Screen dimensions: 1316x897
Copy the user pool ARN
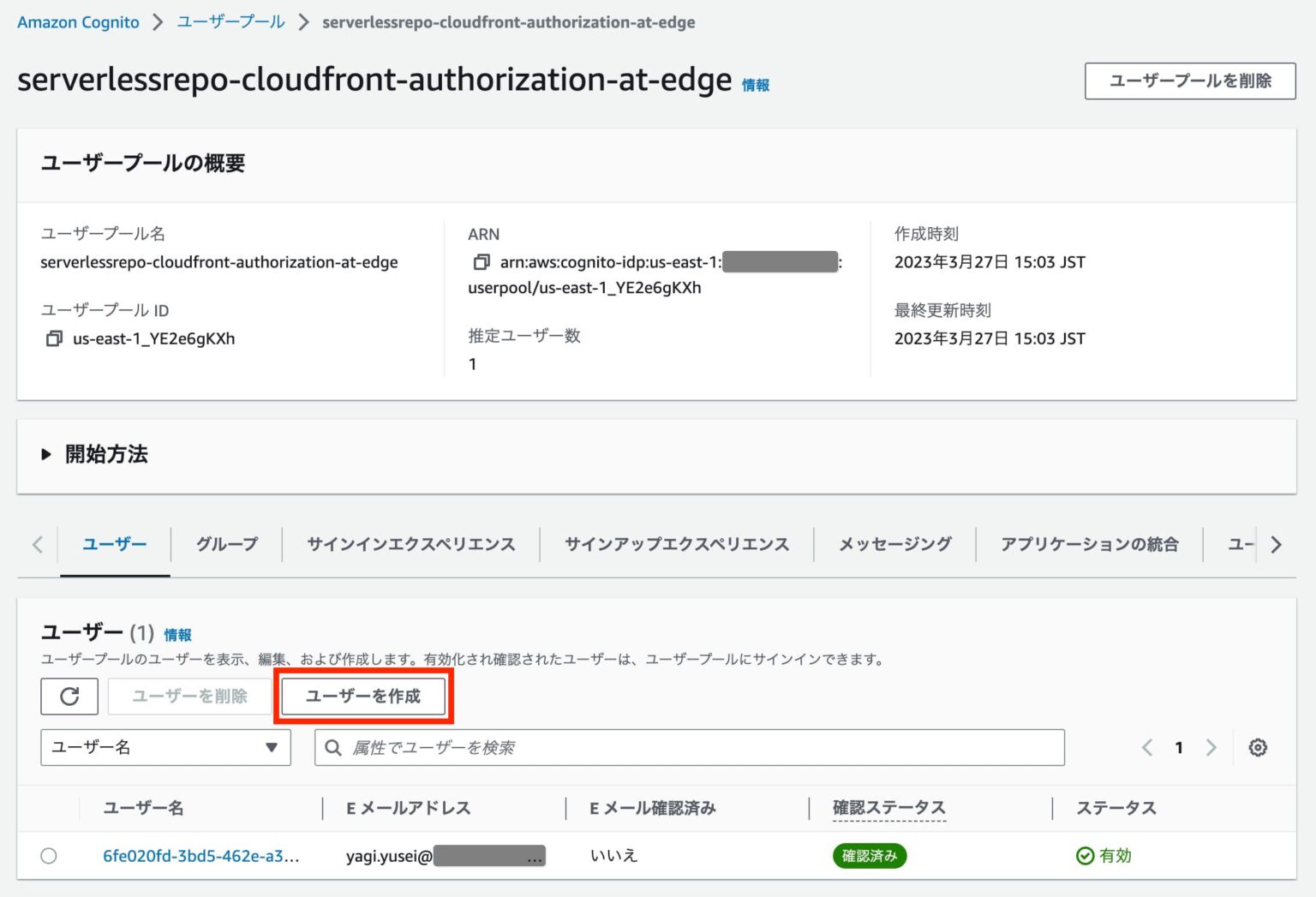(x=481, y=261)
